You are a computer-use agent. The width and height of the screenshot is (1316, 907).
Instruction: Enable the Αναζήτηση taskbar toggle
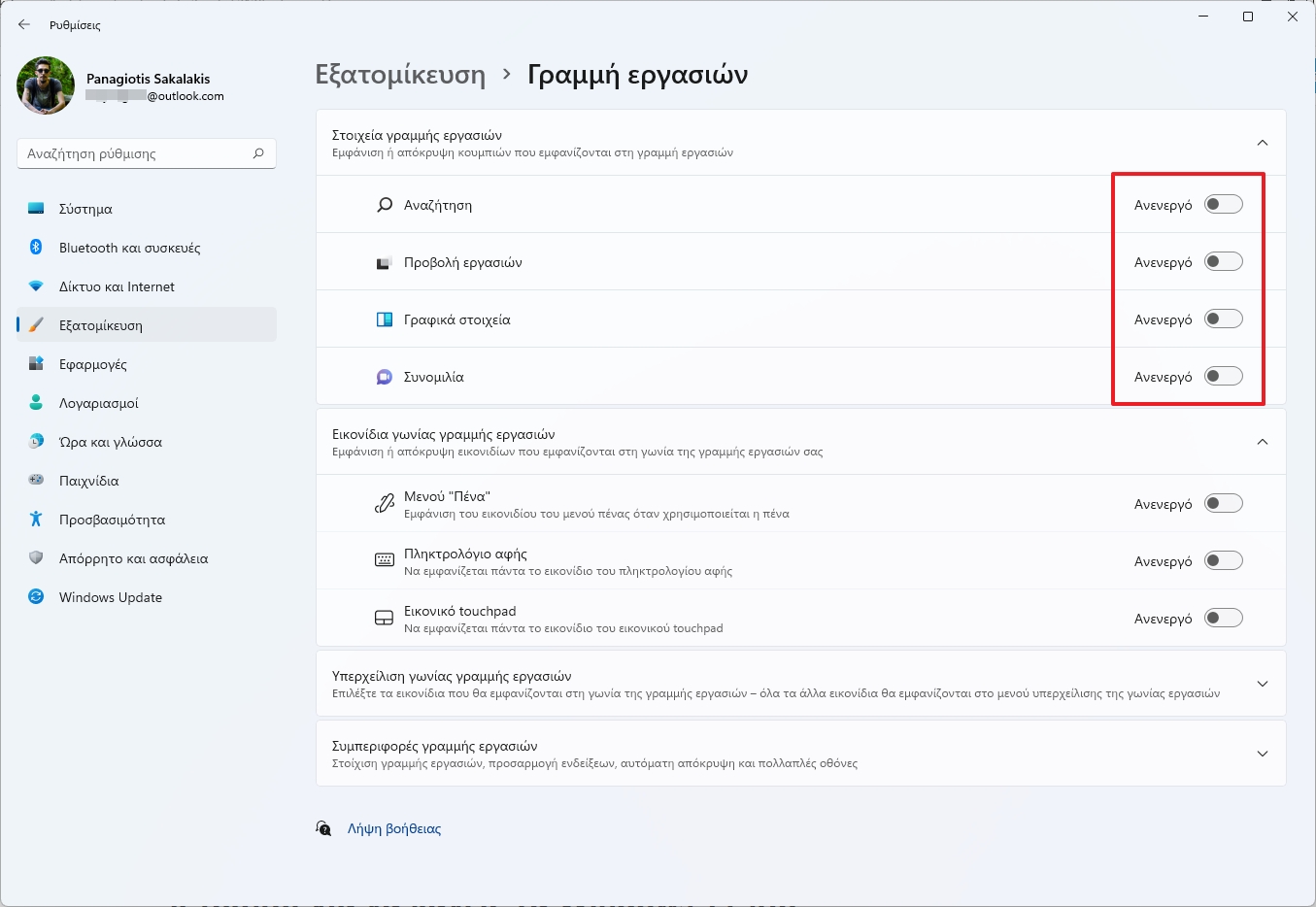tap(1223, 205)
